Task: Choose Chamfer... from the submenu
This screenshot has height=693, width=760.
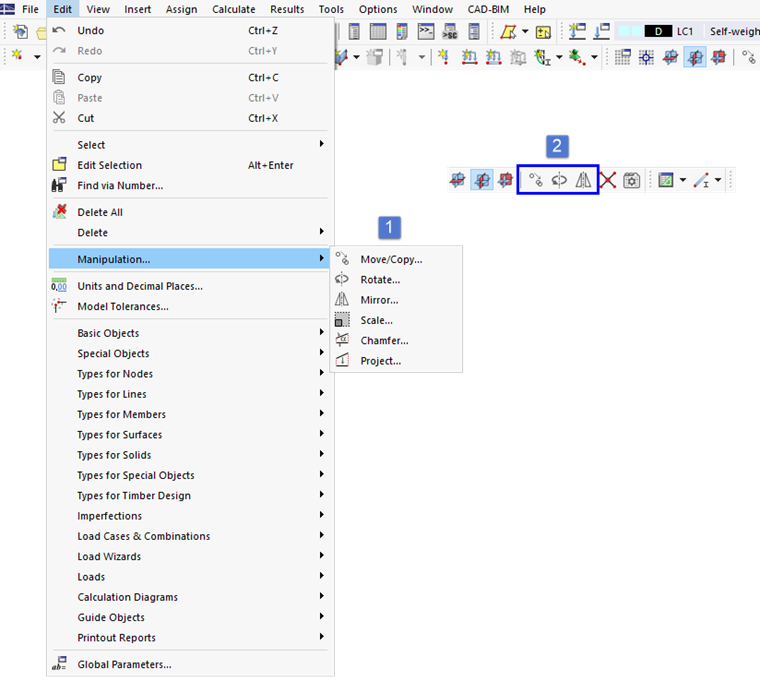Action: click(396, 341)
